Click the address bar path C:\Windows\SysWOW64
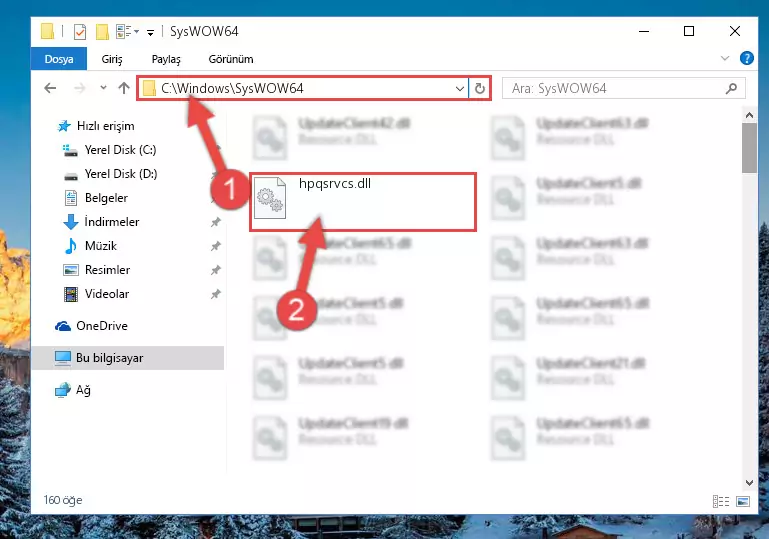The height and width of the screenshot is (539, 769). click(x=232, y=88)
